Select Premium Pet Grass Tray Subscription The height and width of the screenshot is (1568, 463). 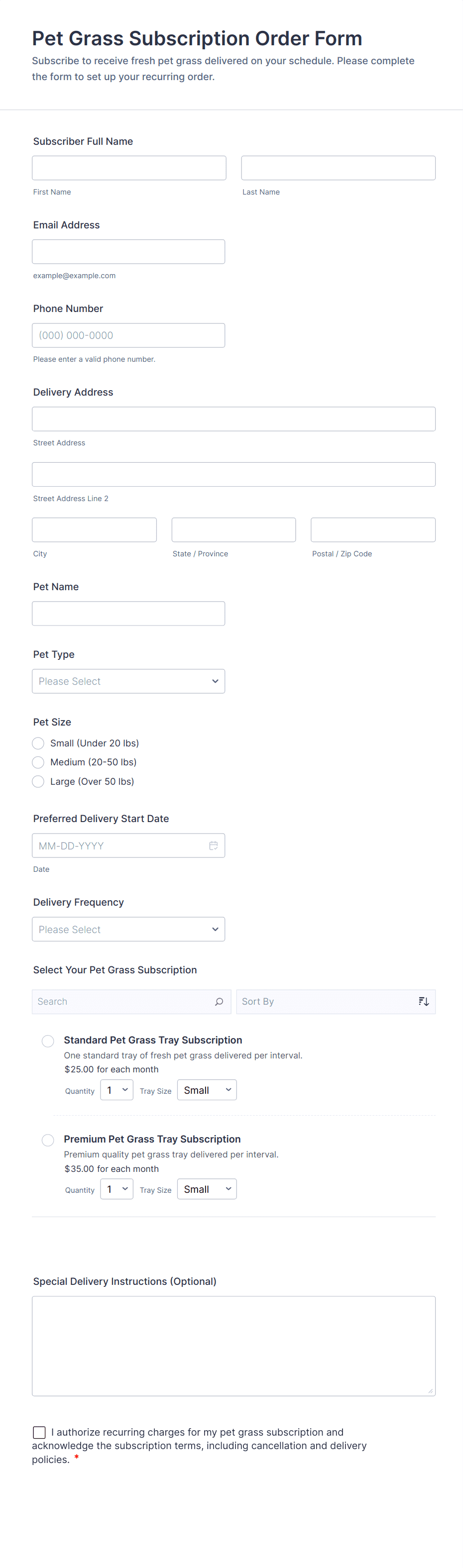click(48, 1140)
